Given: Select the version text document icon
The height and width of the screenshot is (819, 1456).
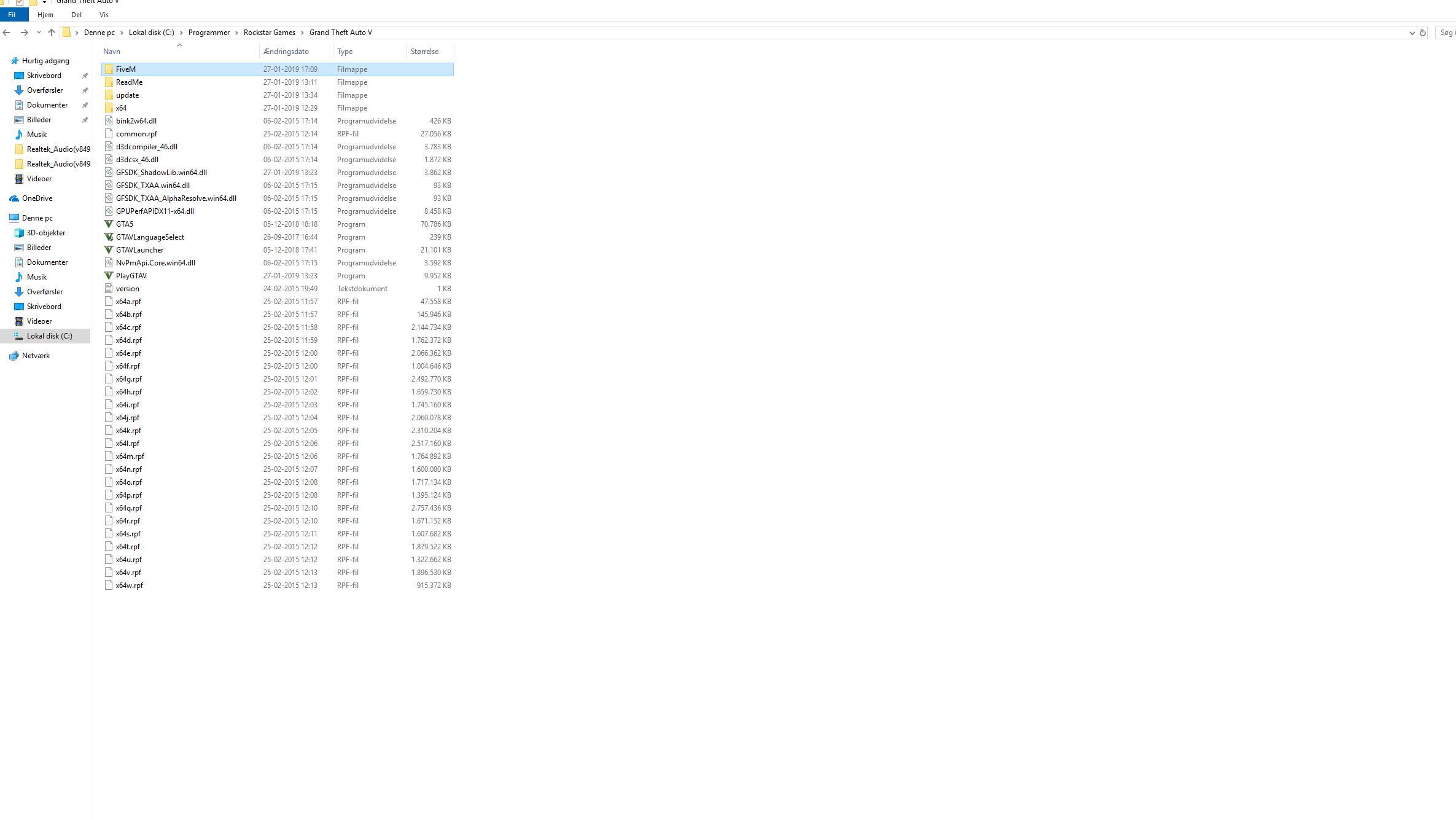Looking at the screenshot, I should 109,289.
